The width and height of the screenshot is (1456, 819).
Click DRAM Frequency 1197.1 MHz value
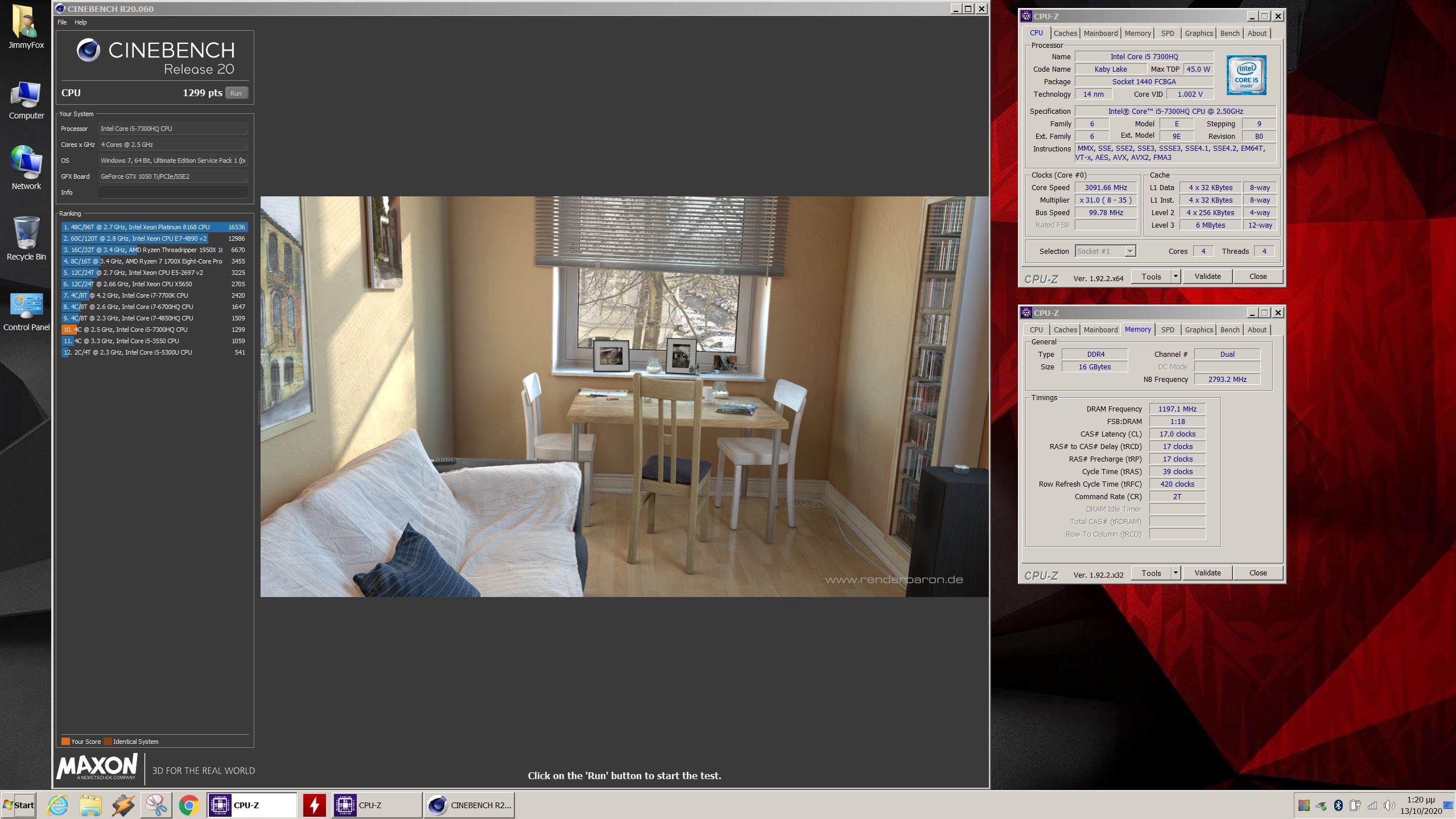(x=1177, y=409)
